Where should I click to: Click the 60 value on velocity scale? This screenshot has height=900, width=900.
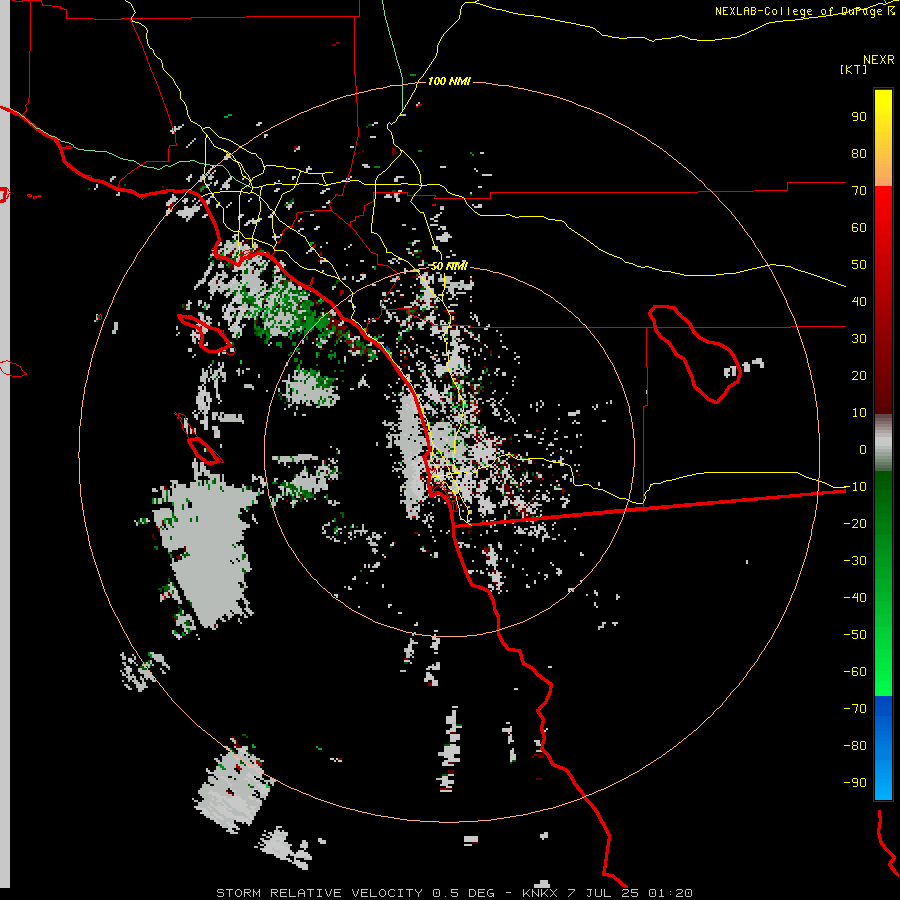859,227
